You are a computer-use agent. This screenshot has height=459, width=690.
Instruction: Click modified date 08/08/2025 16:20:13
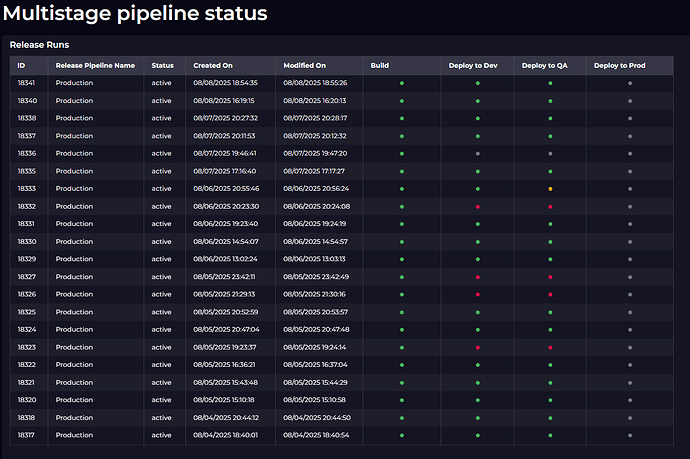pos(315,100)
